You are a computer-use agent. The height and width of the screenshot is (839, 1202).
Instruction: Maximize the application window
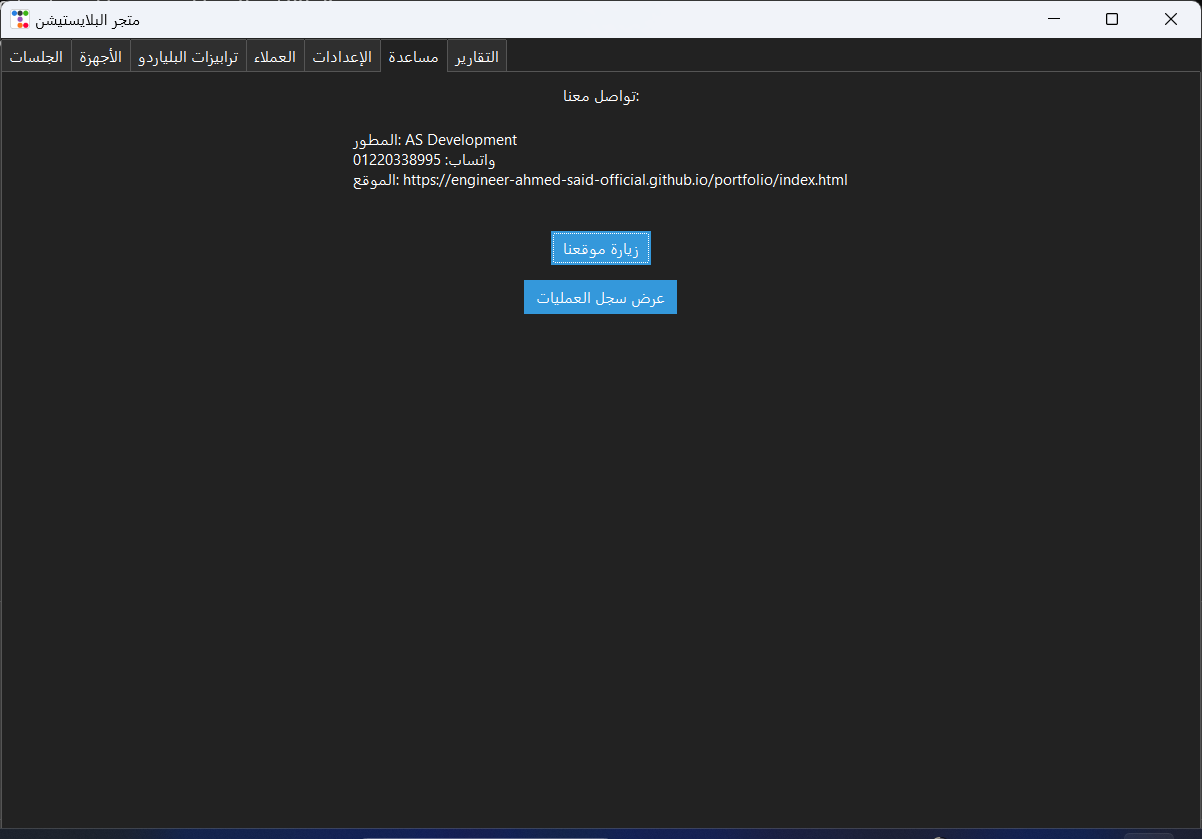coord(1112,19)
